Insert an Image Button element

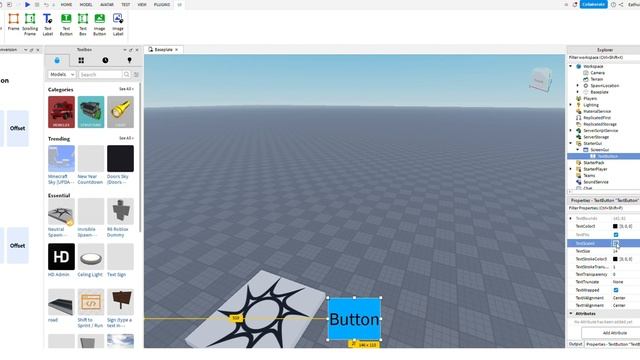[100, 24]
